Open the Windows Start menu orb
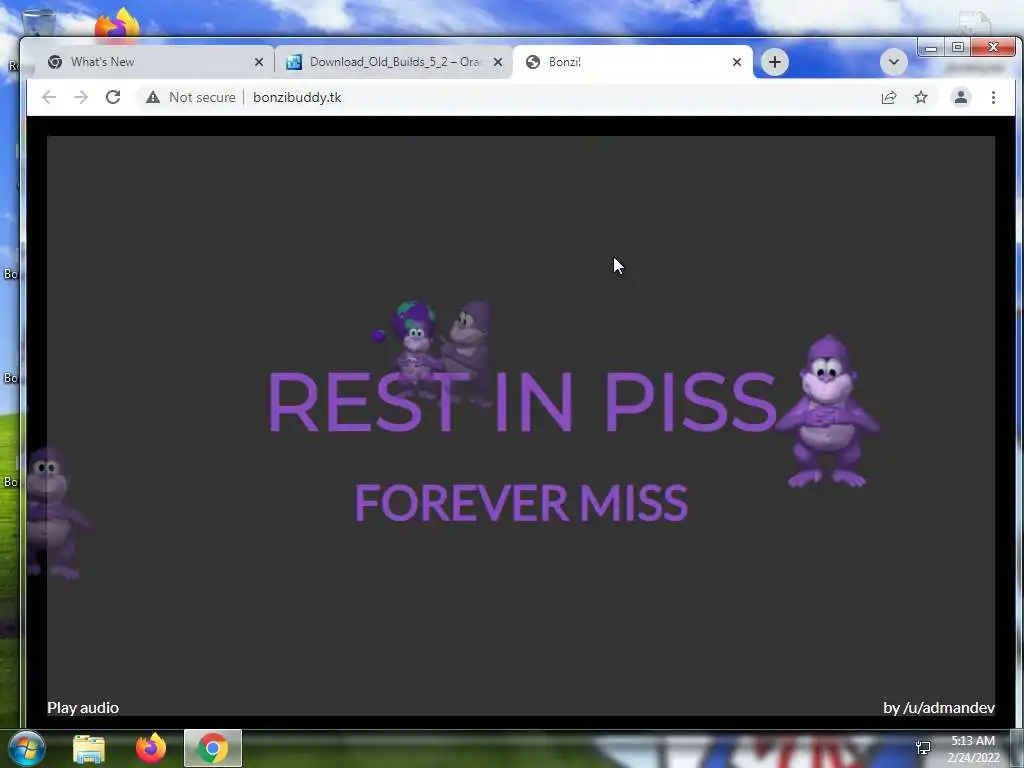The width and height of the screenshot is (1024, 768). click(x=26, y=748)
